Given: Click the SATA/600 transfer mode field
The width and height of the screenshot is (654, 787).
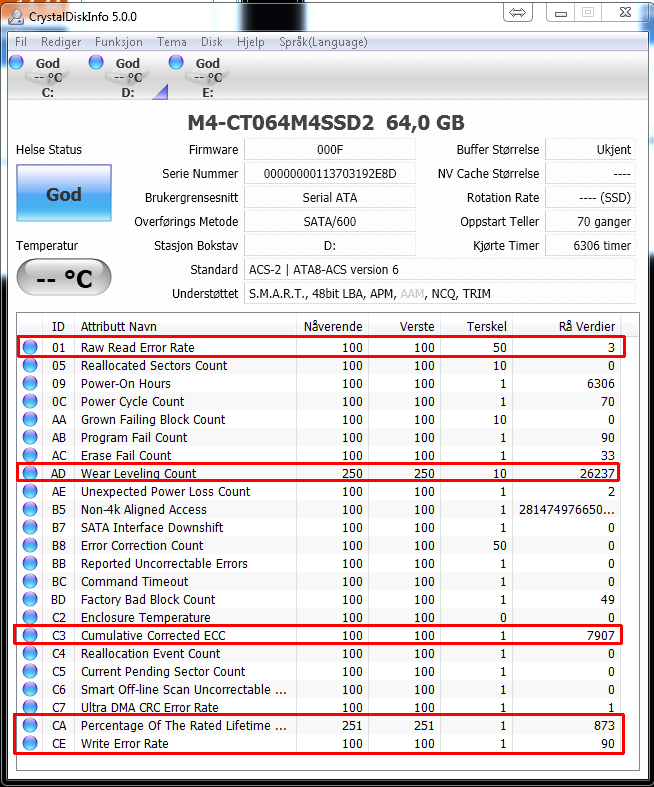Looking at the screenshot, I should (x=330, y=222).
